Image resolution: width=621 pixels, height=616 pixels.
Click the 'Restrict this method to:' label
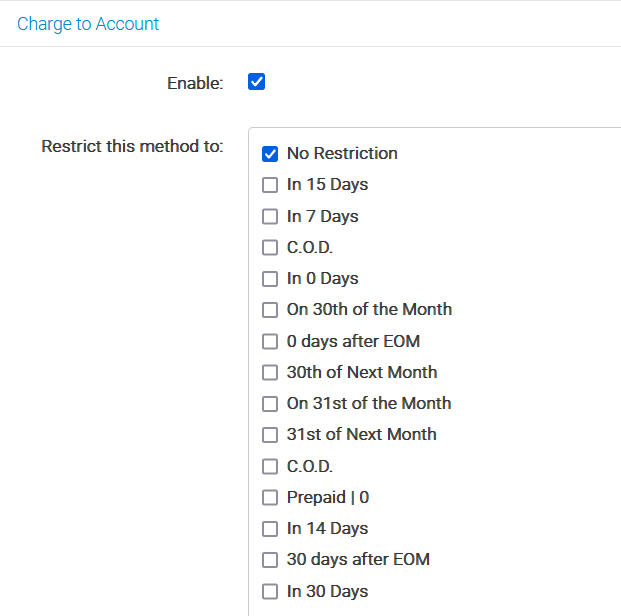tap(131, 147)
